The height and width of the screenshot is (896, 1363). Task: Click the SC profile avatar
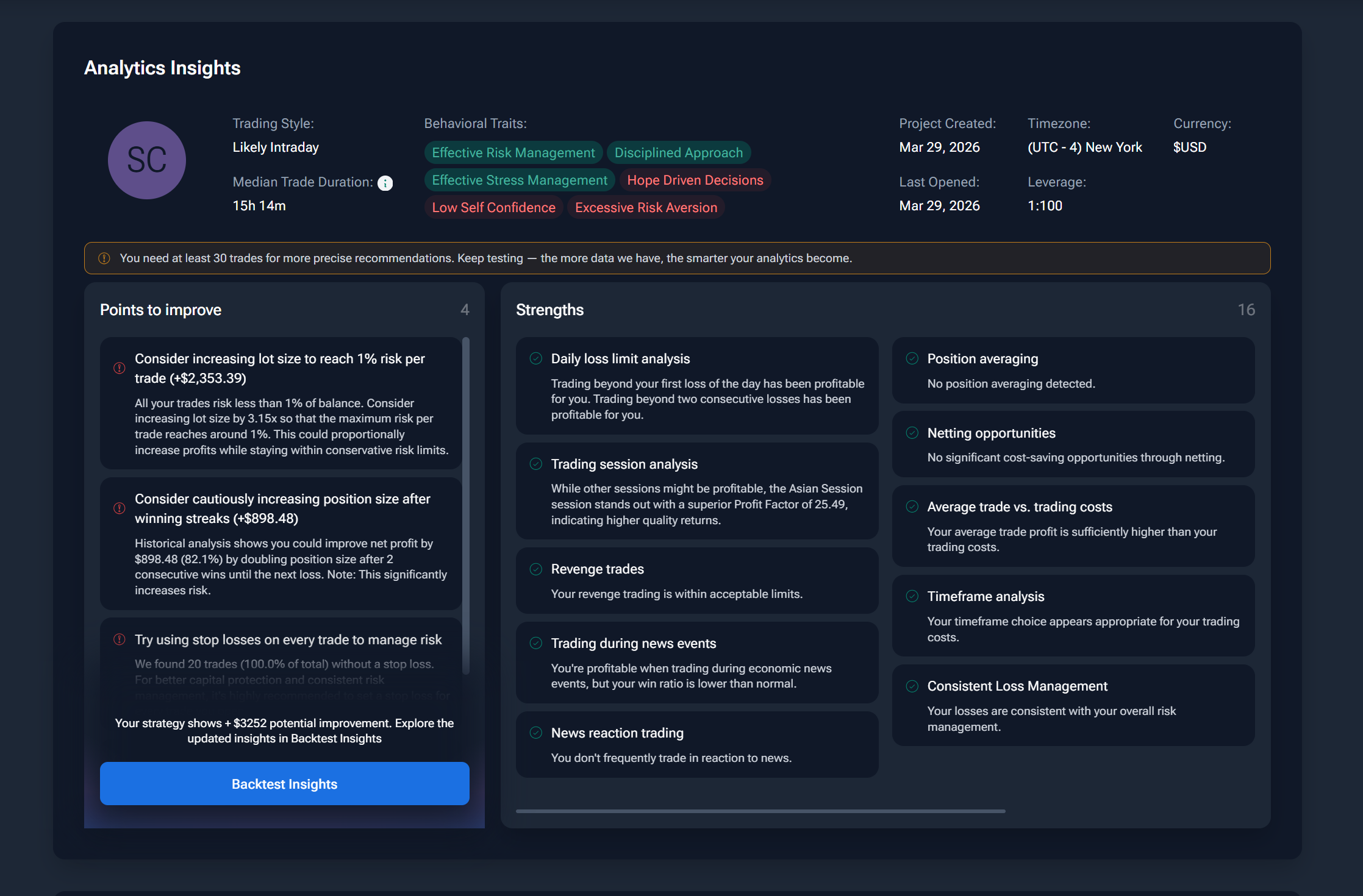click(147, 160)
